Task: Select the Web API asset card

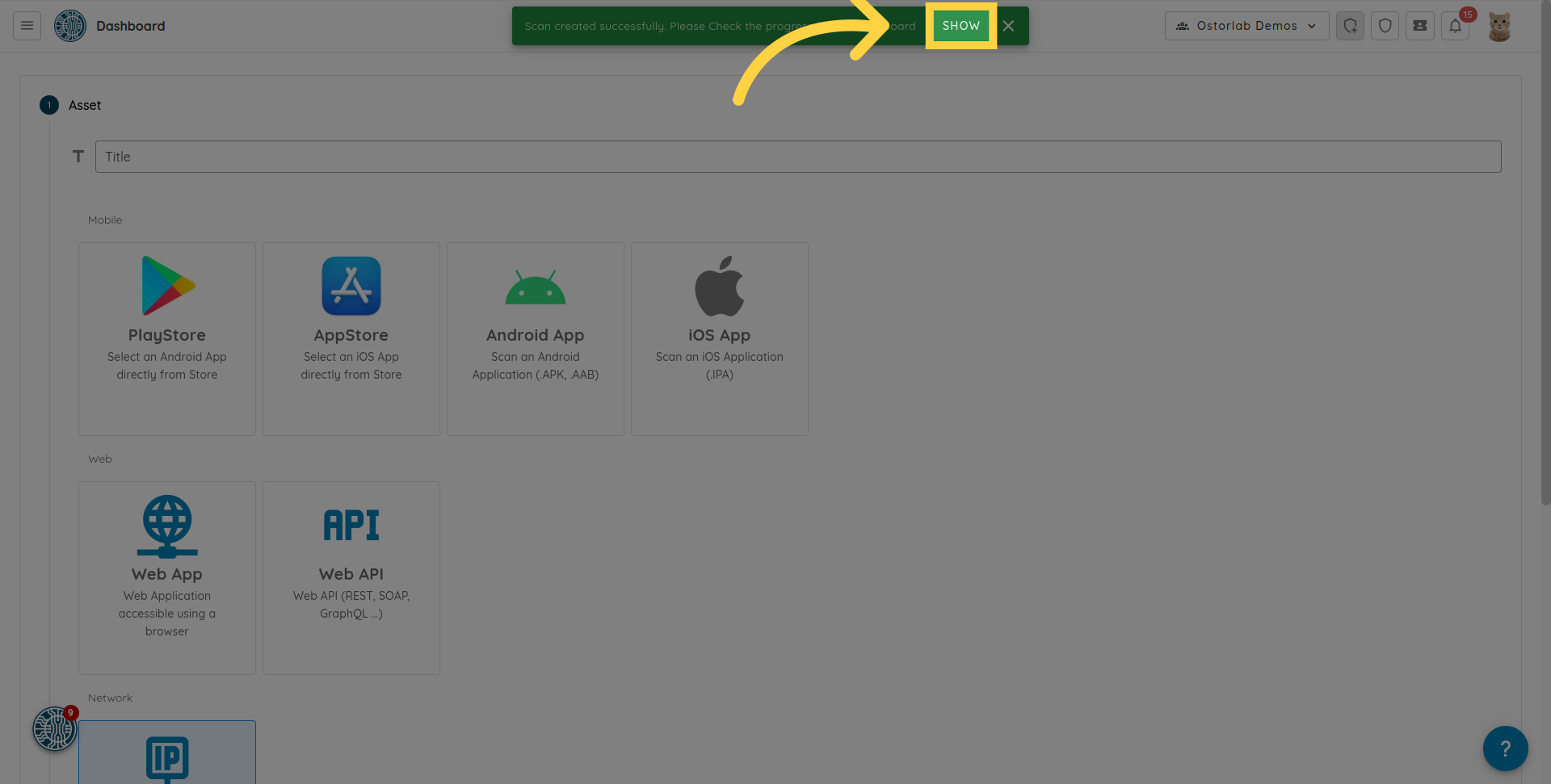Action: point(351,577)
